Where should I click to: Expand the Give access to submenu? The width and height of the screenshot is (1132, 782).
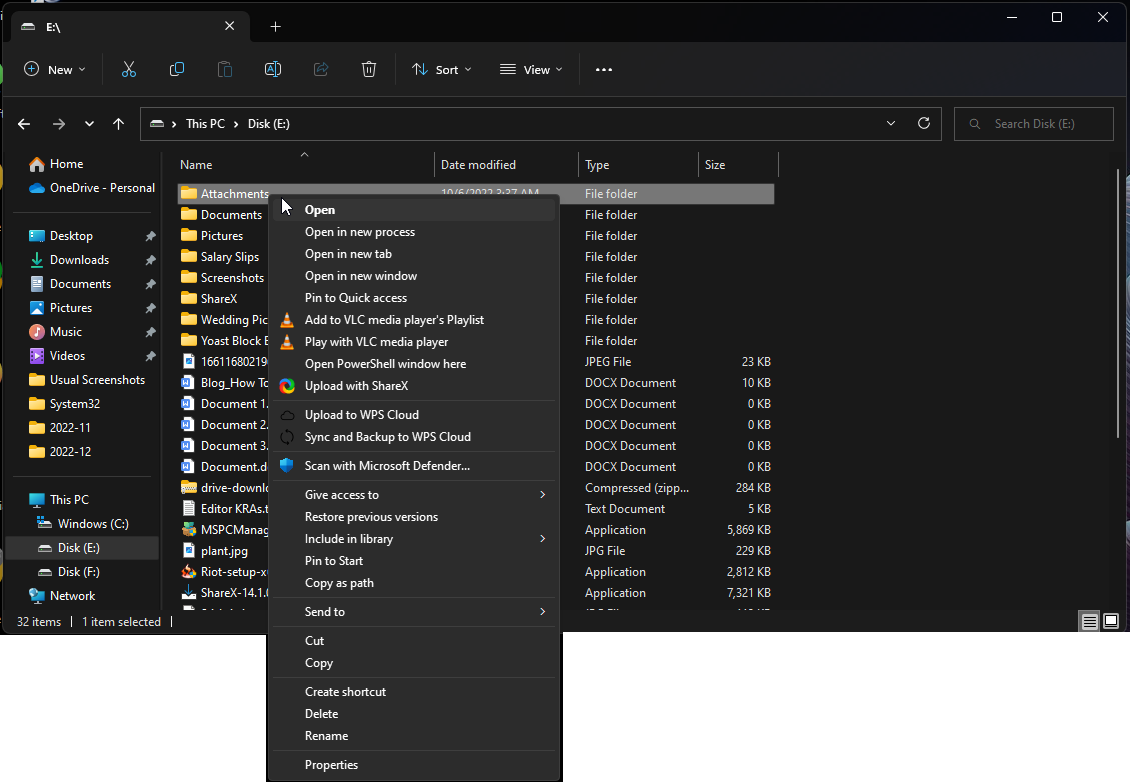pos(542,495)
